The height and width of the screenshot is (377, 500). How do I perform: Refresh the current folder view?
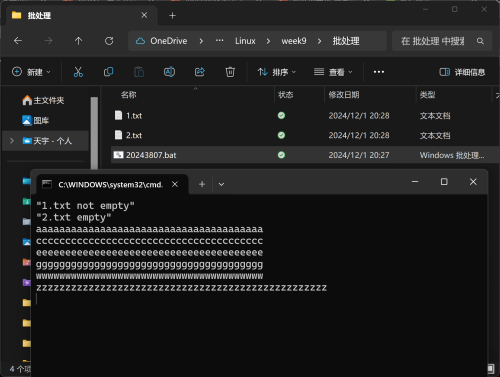[x=109, y=41]
